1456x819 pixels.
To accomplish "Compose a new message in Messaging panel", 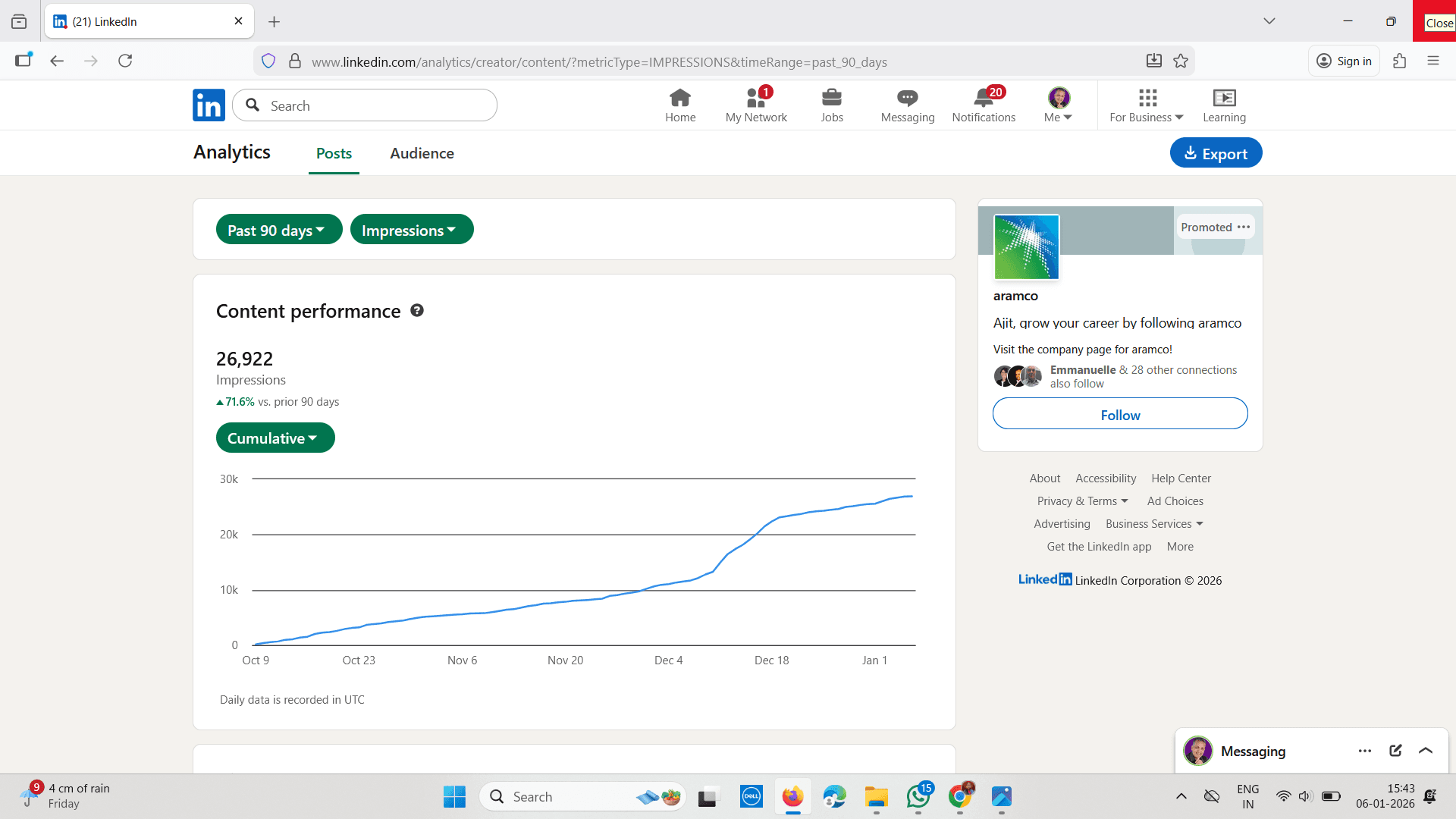I will [1395, 751].
